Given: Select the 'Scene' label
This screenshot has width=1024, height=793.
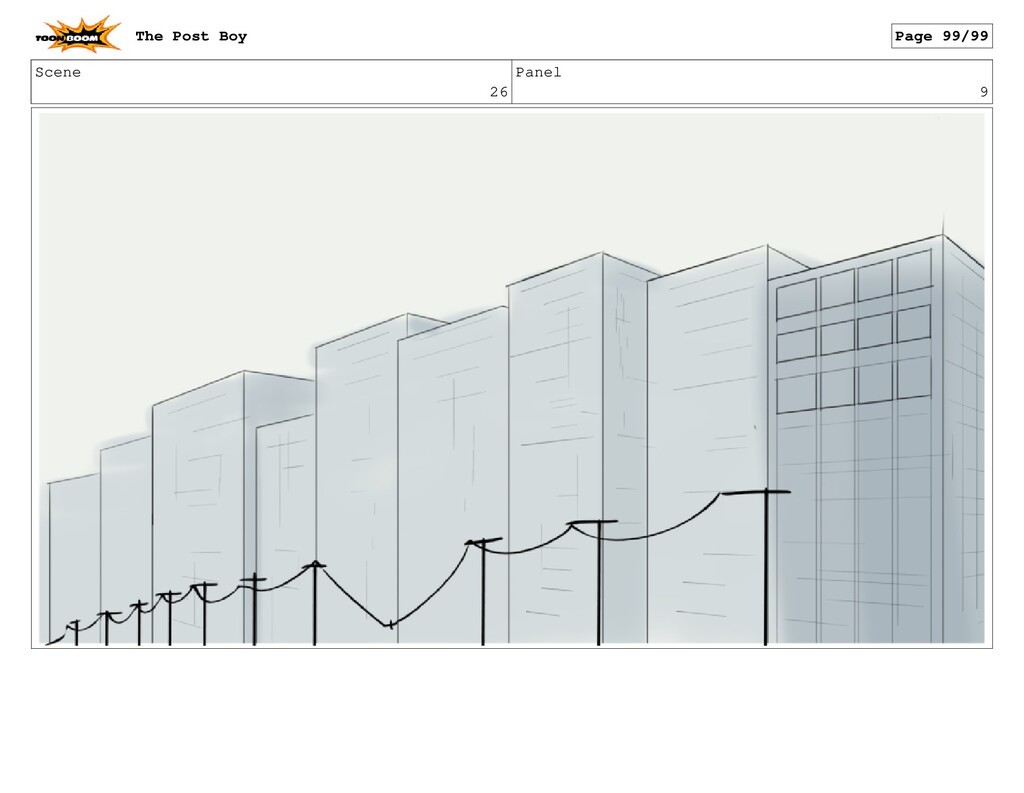Looking at the screenshot, I should (58, 73).
